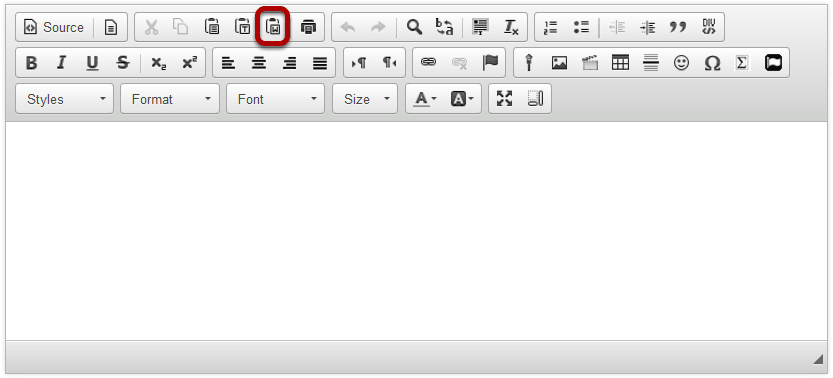Toggle Bold formatting
Viewport: 833px width, 378px height.
click(x=31, y=63)
